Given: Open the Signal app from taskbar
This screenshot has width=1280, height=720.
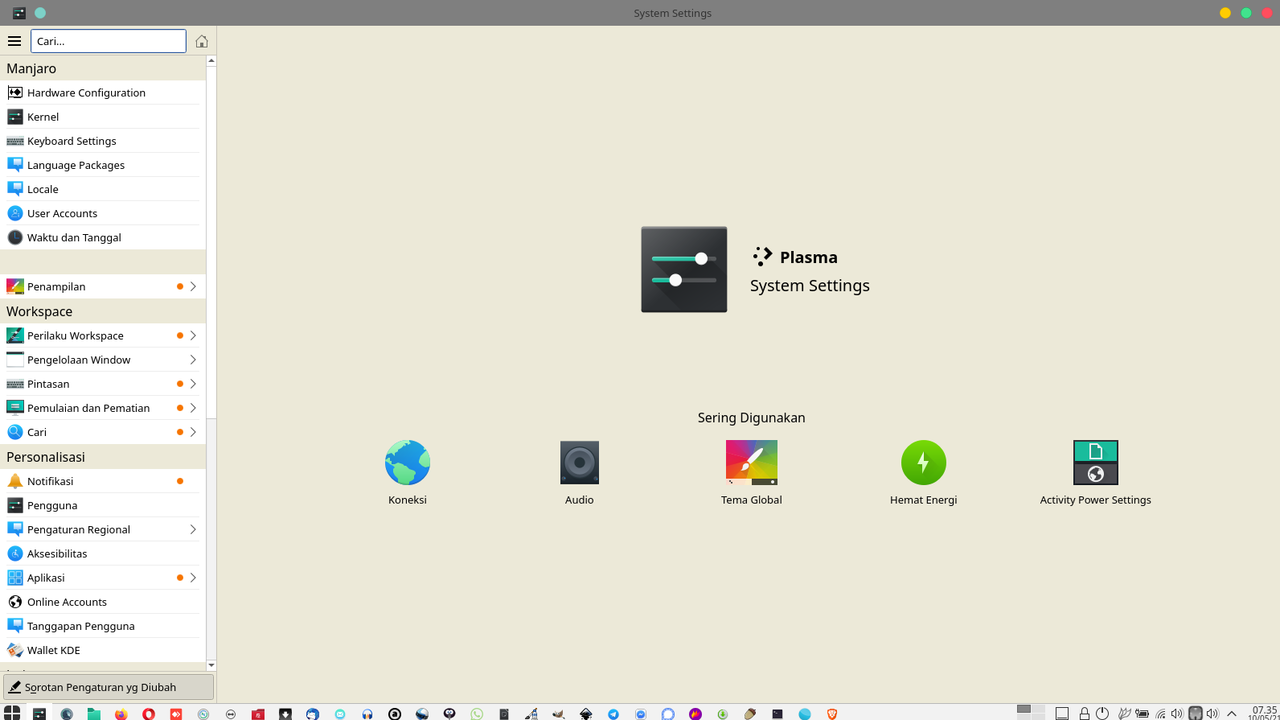Looking at the screenshot, I should coord(668,714).
